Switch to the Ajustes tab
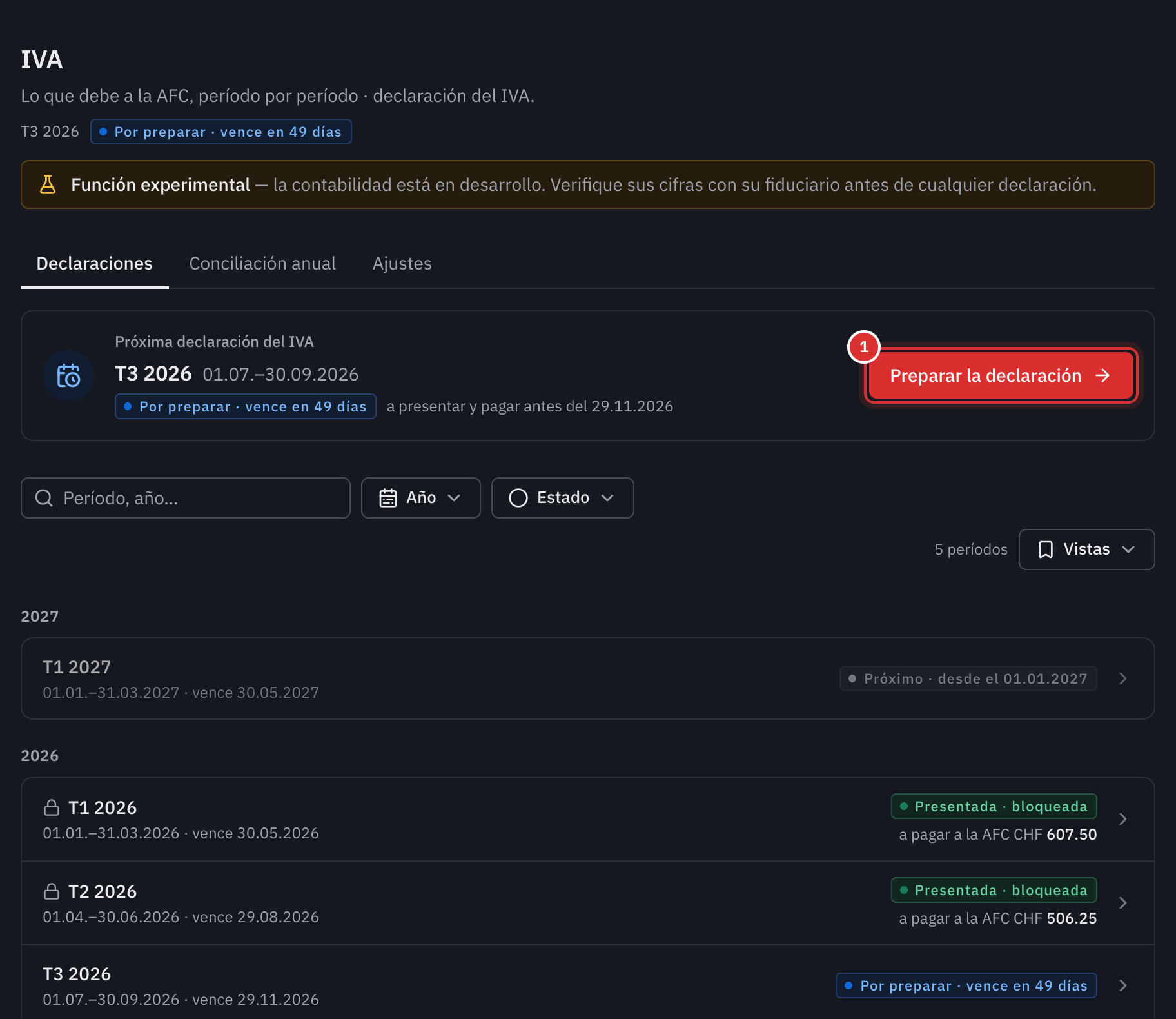The image size is (1176, 1019). tap(402, 264)
